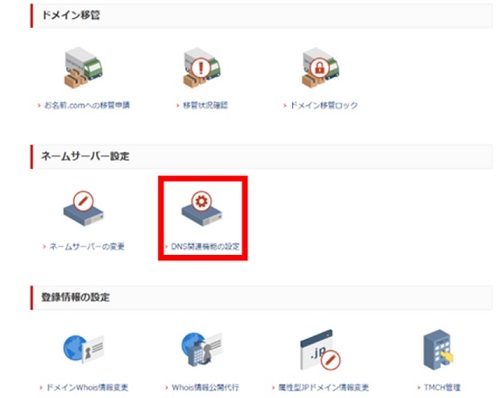Click the truck with exclamation mark icon
Screen dimensions: 503x398
pos(202,68)
